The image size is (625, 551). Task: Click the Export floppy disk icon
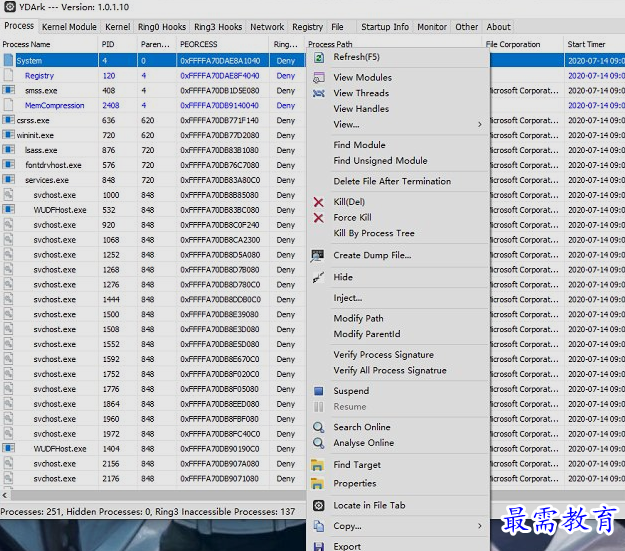318,546
